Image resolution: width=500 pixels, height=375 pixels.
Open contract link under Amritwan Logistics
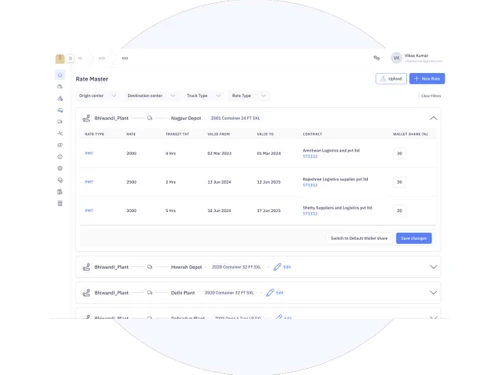310,156
